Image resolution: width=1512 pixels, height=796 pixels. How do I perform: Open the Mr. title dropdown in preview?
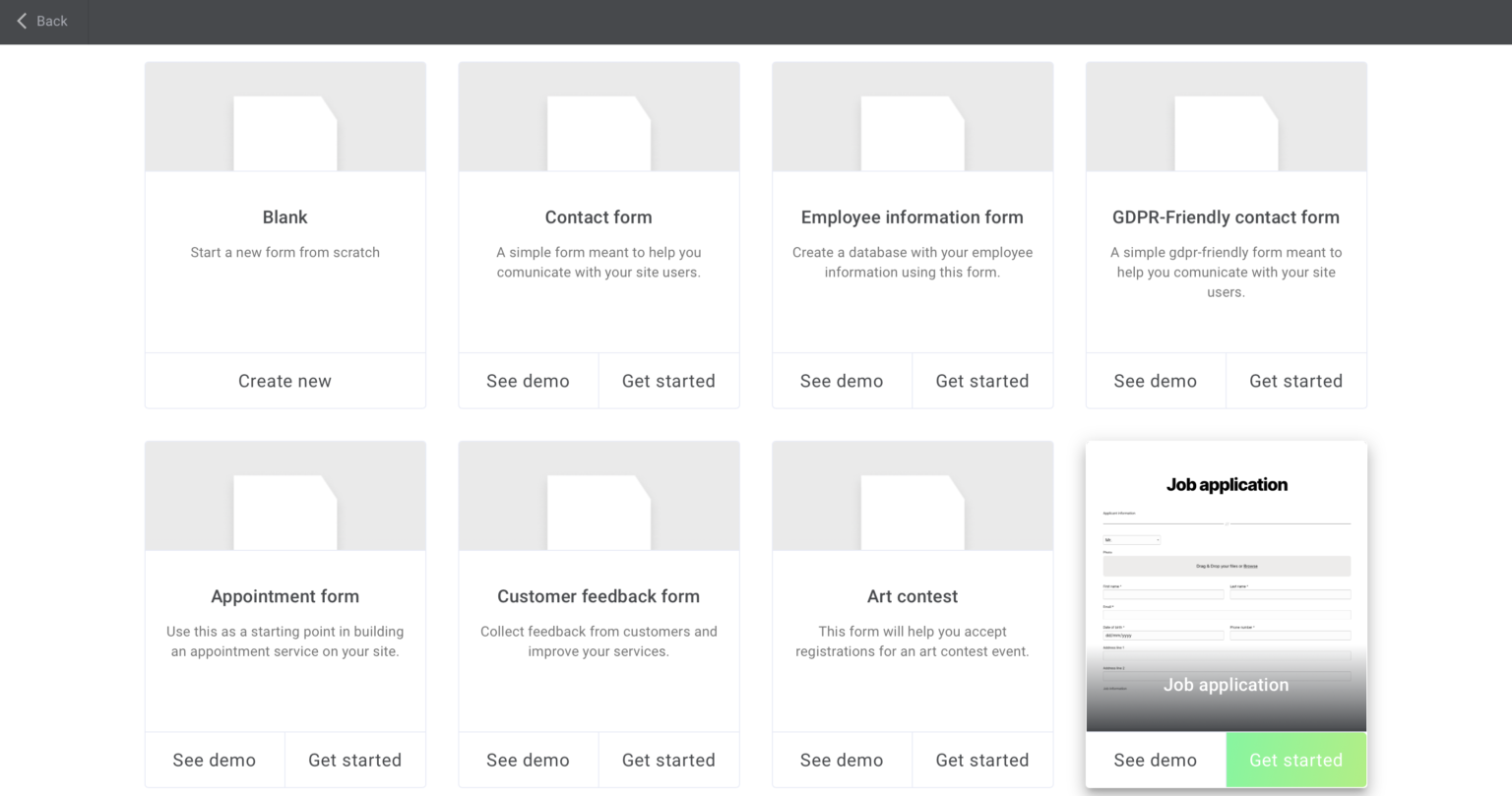tap(1132, 539)
